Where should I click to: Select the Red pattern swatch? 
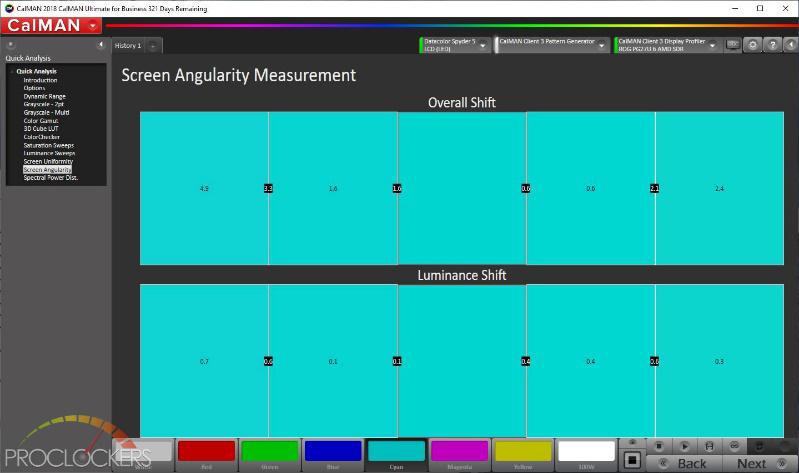(206, 454)
